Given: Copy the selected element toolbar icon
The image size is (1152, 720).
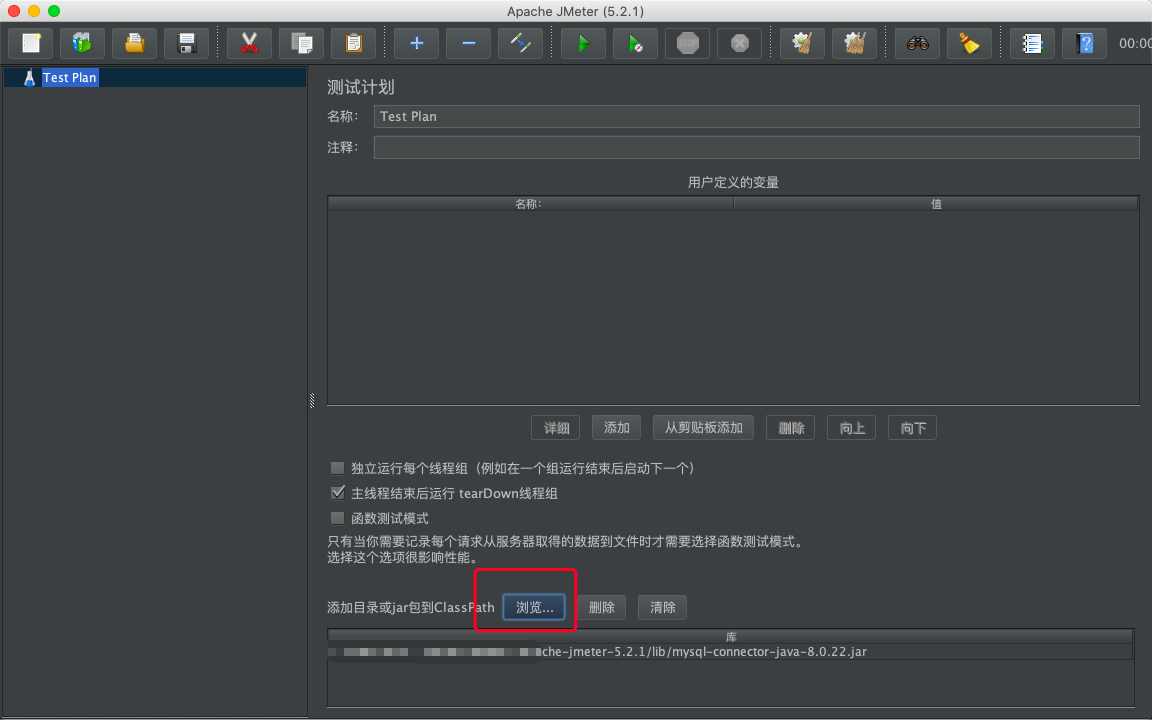Looking at the screenshot, I should click(x=301, y=43).
